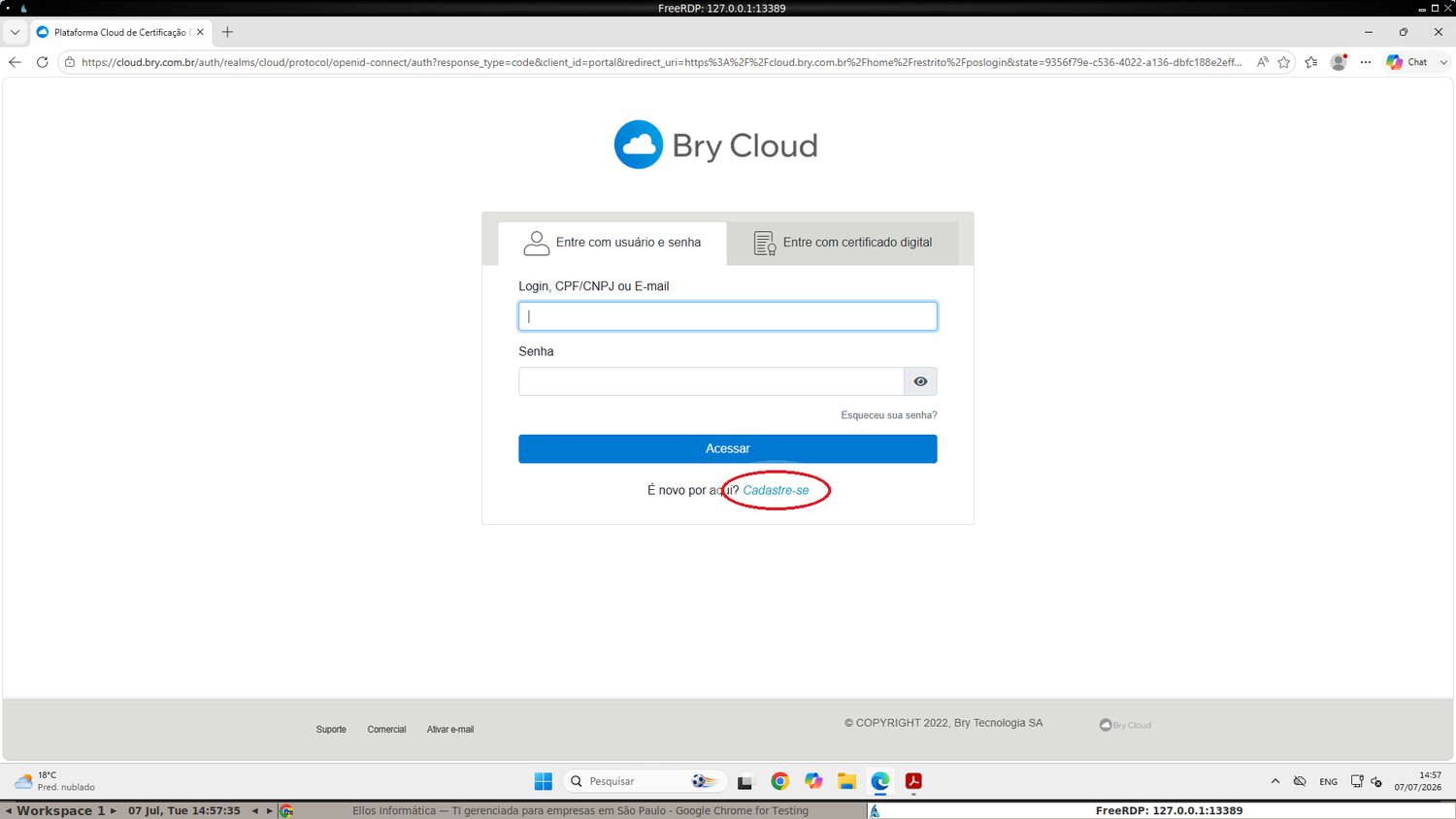Viewport: 1456px width, 819px height.
Task: Switch to 'Entre com usuário e senha' tab
Action: (x=612, y=243)
